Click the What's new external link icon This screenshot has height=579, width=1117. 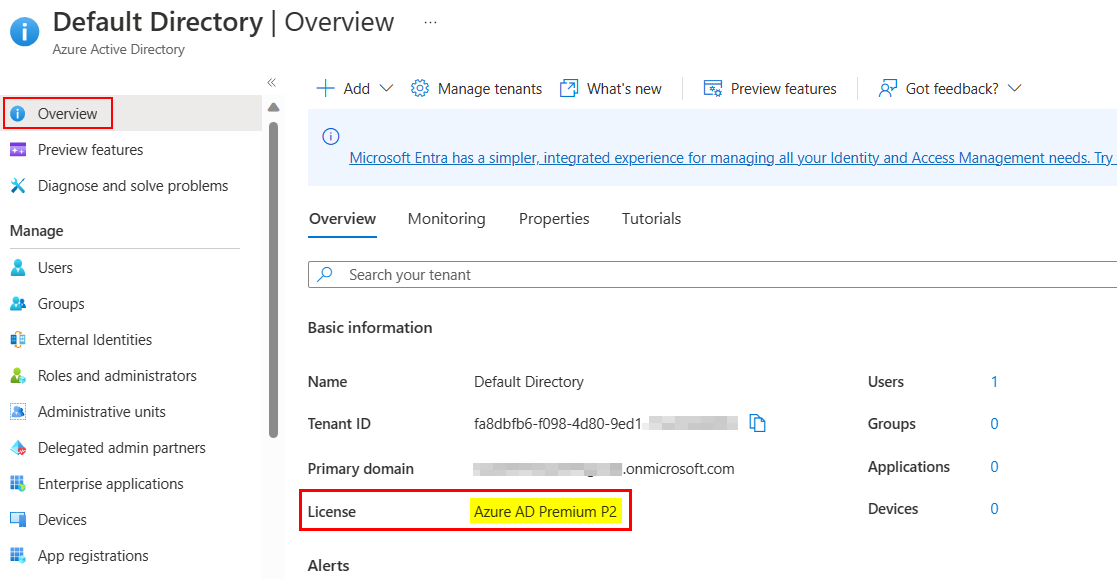pyautogui.click(x=568, y=88)
